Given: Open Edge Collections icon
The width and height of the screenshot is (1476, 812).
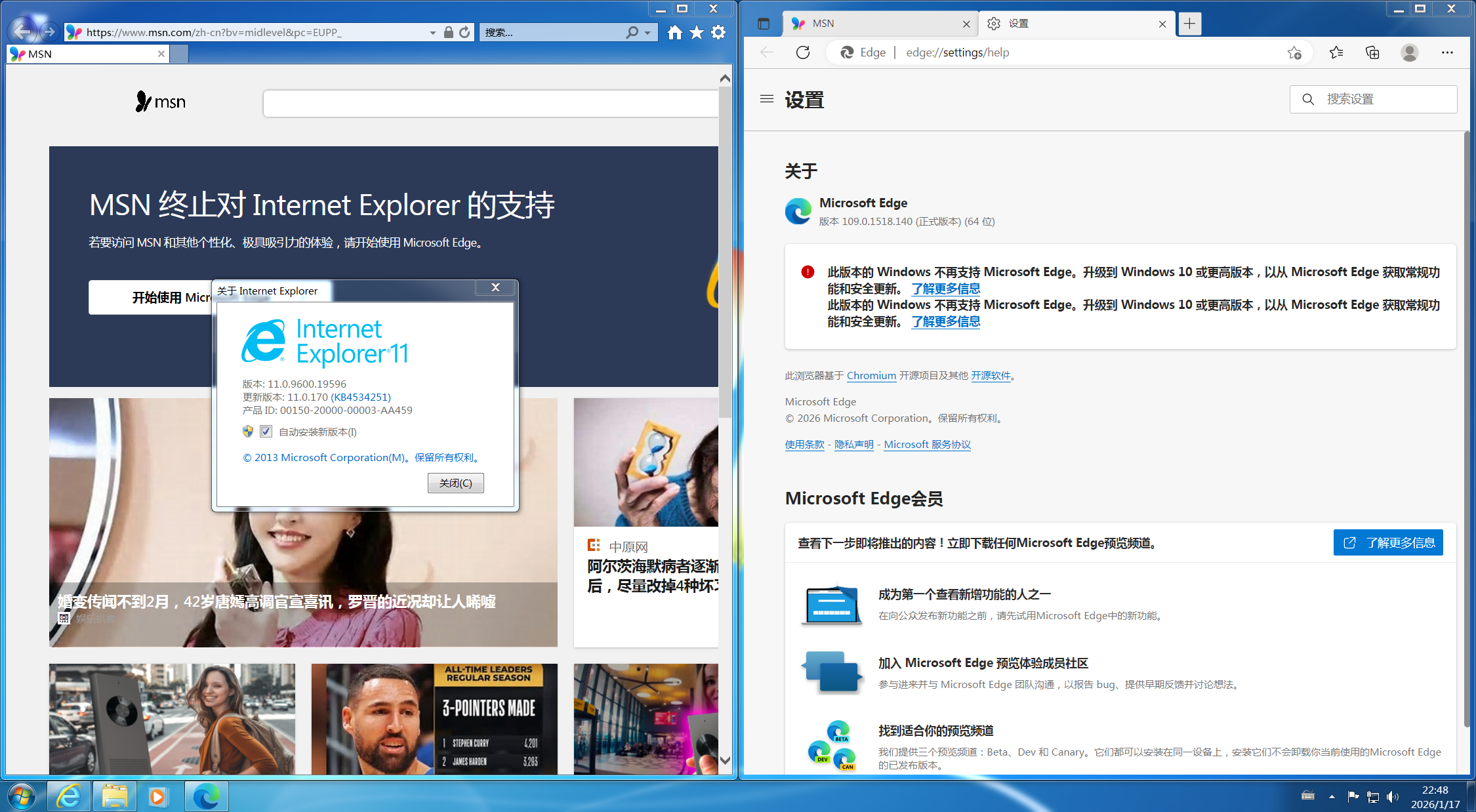Looking at the screenshot, I should [1372, 52].
